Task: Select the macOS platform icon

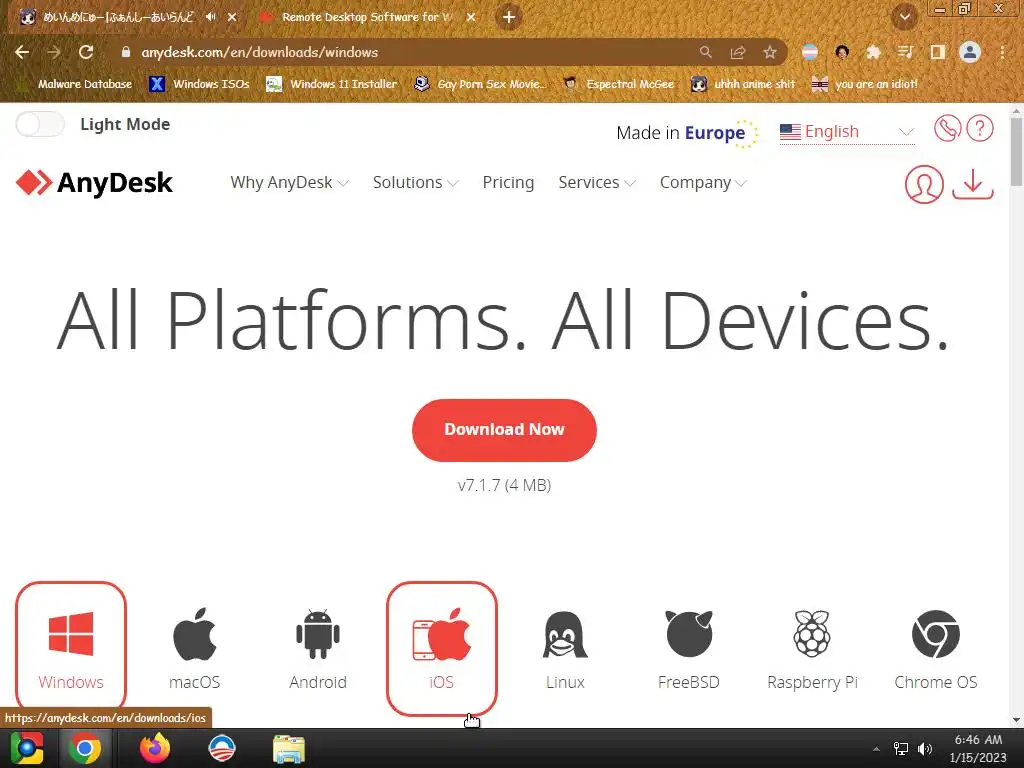Action: [195, 634]
